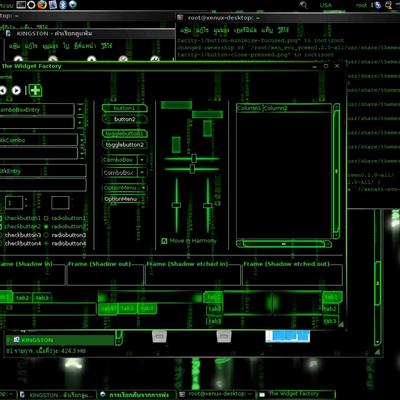This screenshot has width=400, height=400.
Task: Select radiobutton1
Action: 65,218
